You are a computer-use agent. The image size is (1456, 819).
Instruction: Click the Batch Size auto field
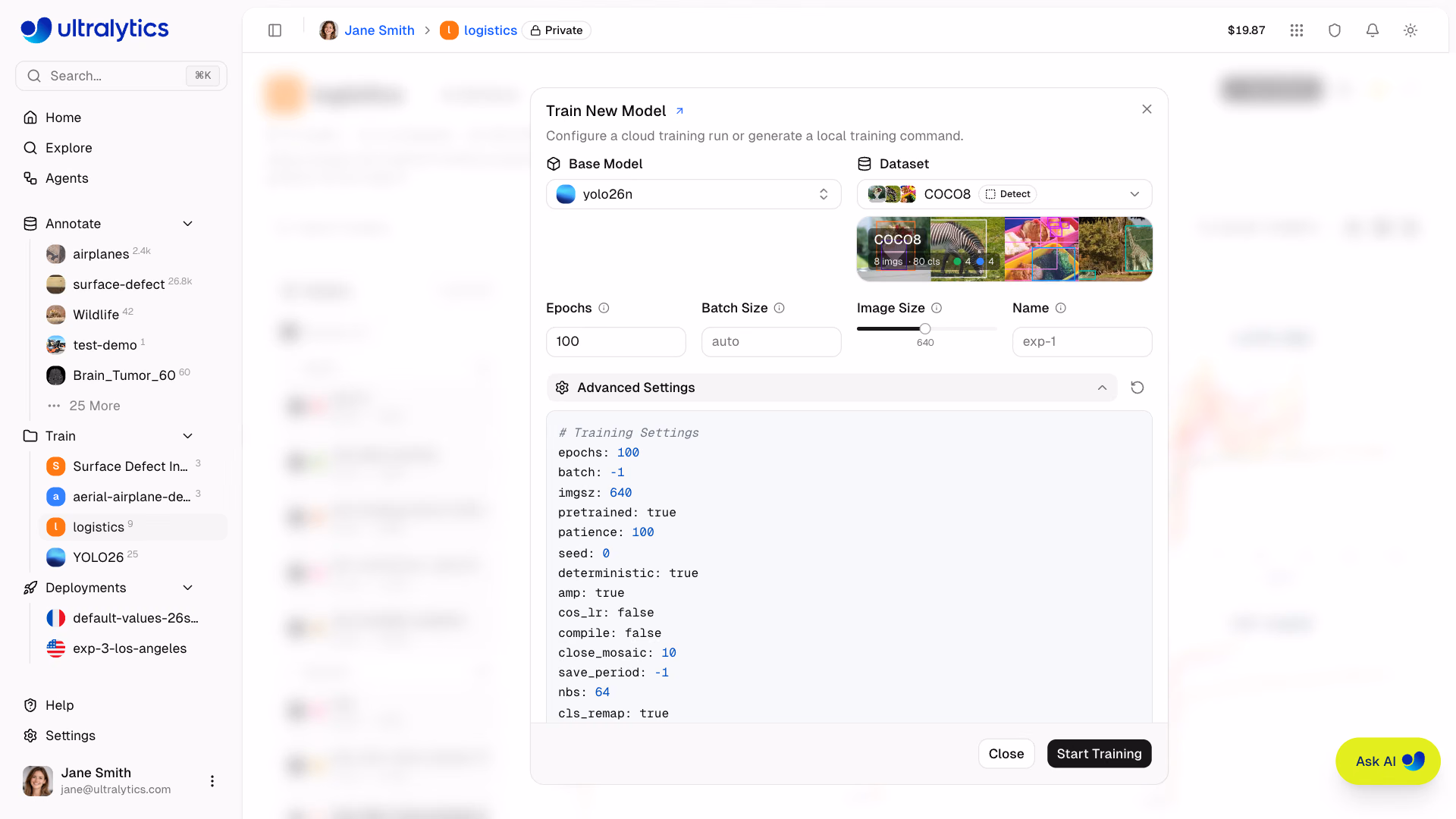point(771,342)
